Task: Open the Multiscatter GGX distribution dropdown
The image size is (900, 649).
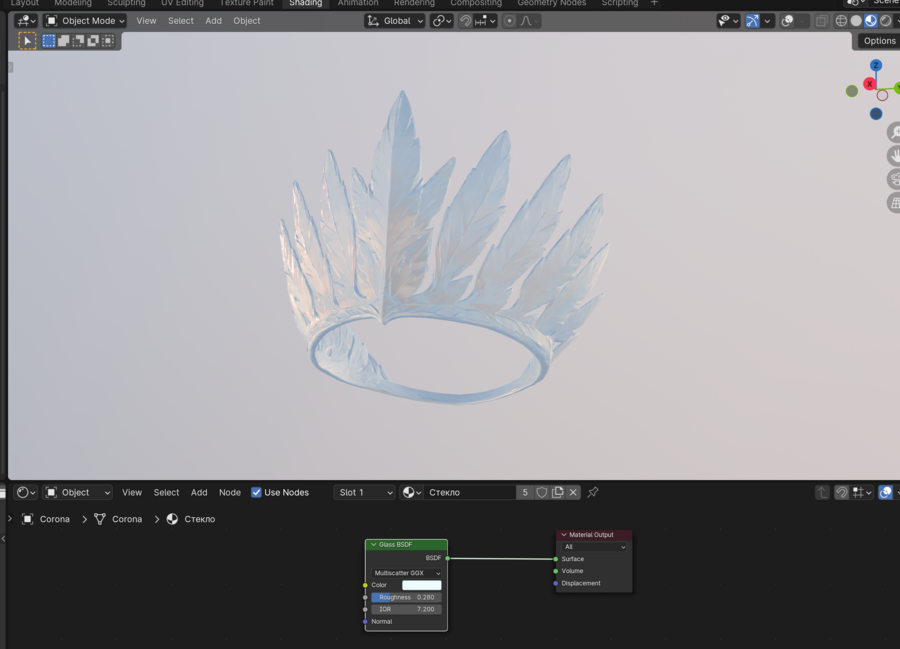Action: pos(406,573)
